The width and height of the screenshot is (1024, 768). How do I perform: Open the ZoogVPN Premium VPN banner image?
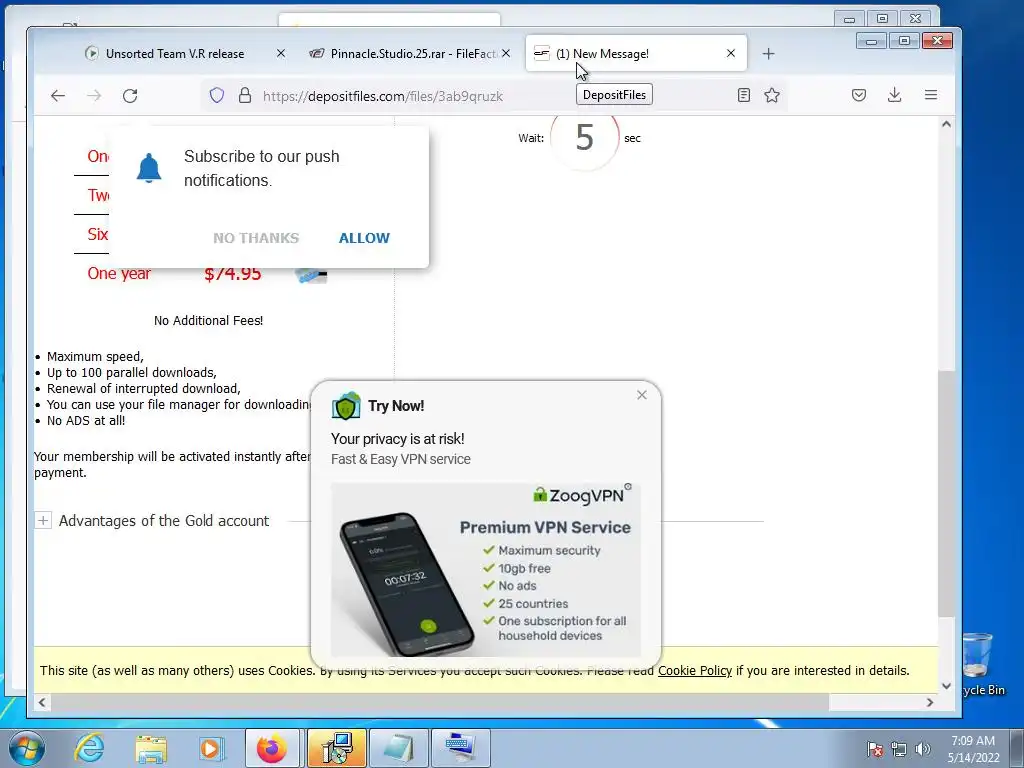point(486,569)
